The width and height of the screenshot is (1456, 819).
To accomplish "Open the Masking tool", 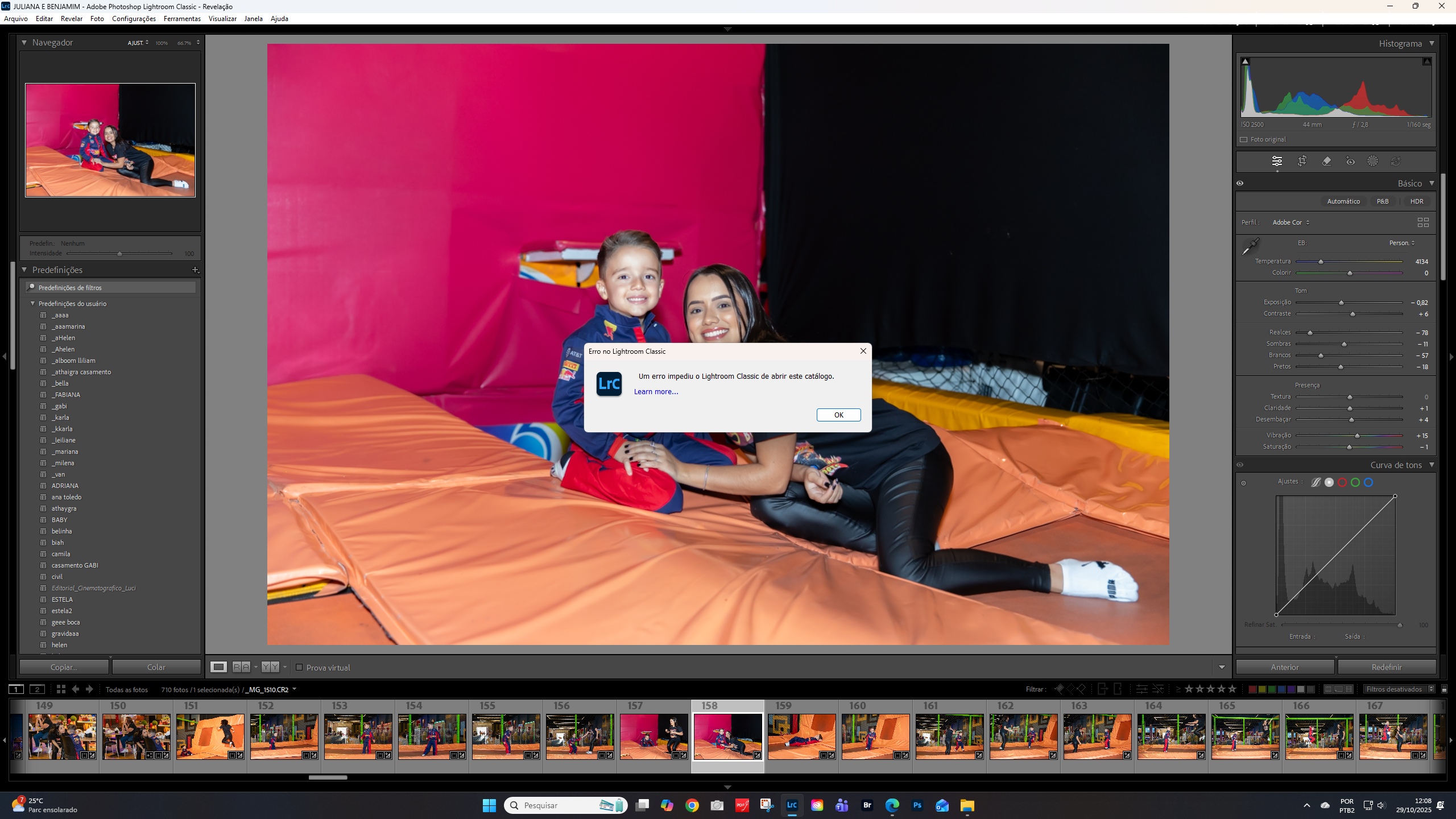I will coord(1373,162).
